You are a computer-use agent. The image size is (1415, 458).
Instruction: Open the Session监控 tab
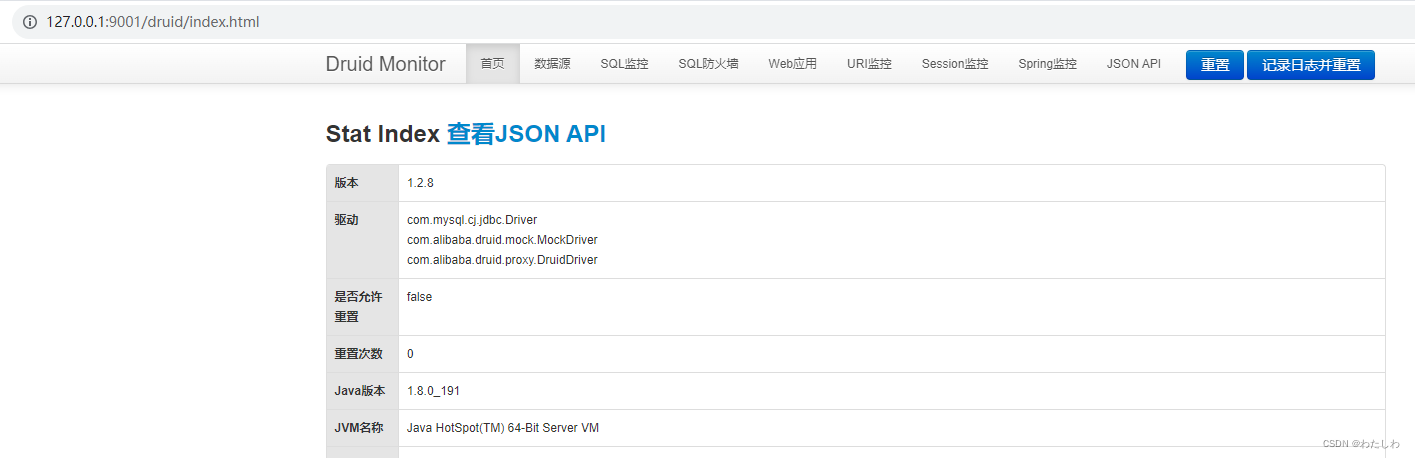955,64
